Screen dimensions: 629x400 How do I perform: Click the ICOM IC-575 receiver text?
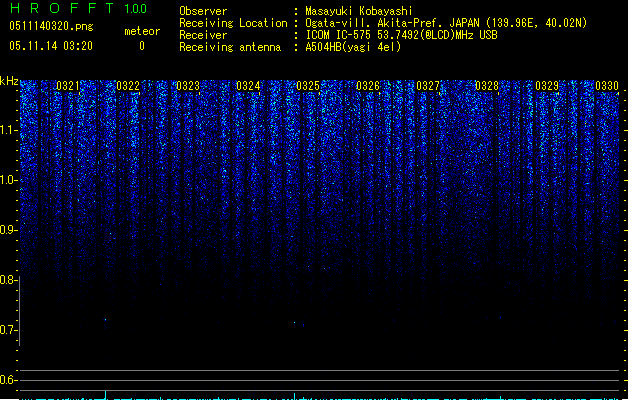click(401, 35)
